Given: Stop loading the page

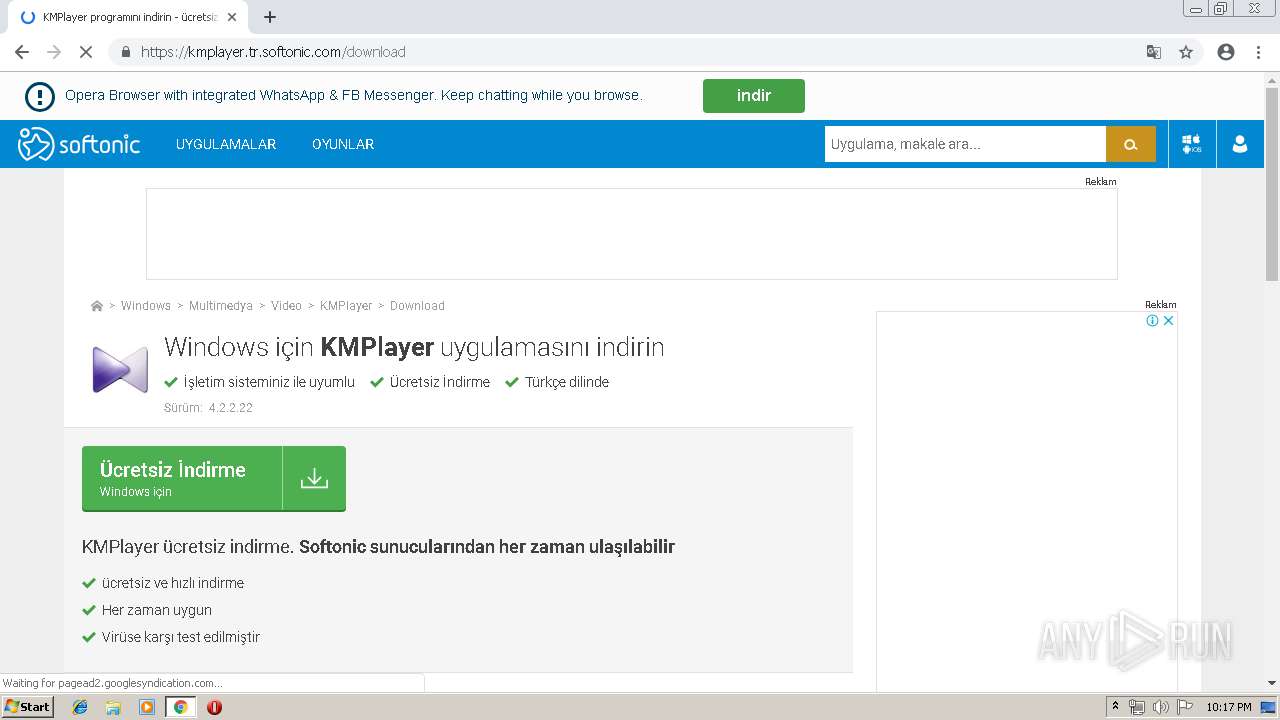Looking at the screenshot, I should (86, 52).
